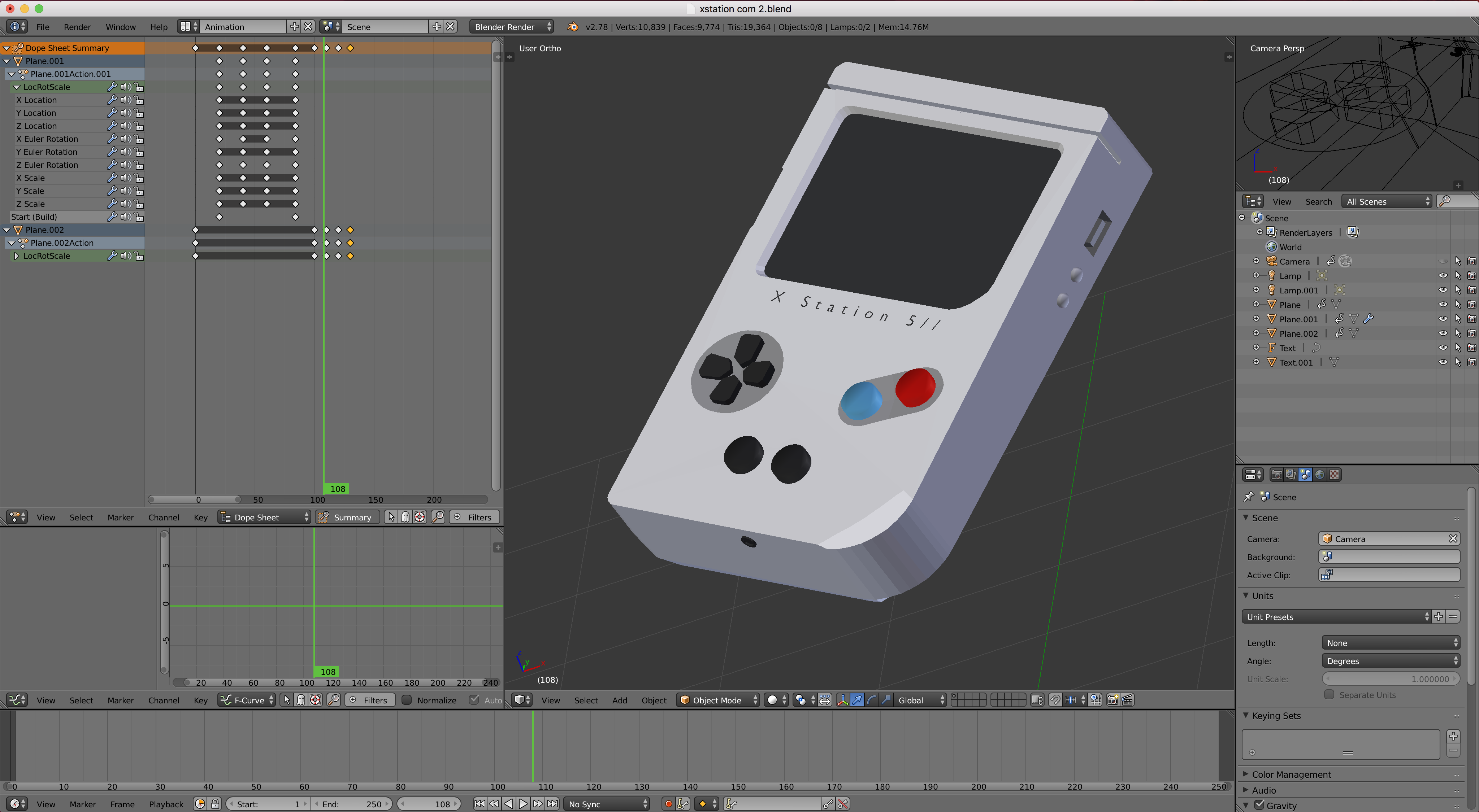Click the Filters button in Dope Sheet header
This screenshot has width=1479, height=812.
coord(474,517)
